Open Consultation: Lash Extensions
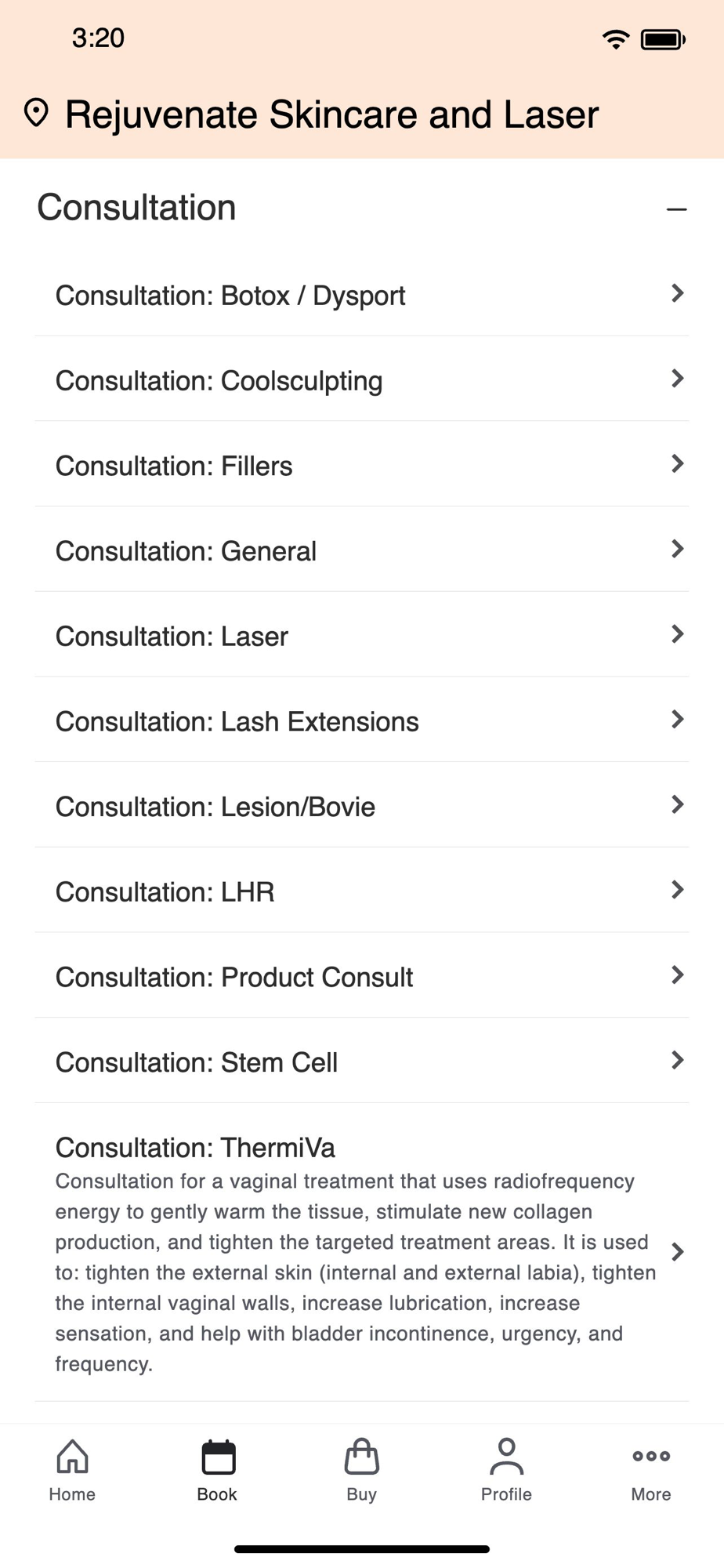The width and height of the screenshot is (724, 1568). point(237,721)
